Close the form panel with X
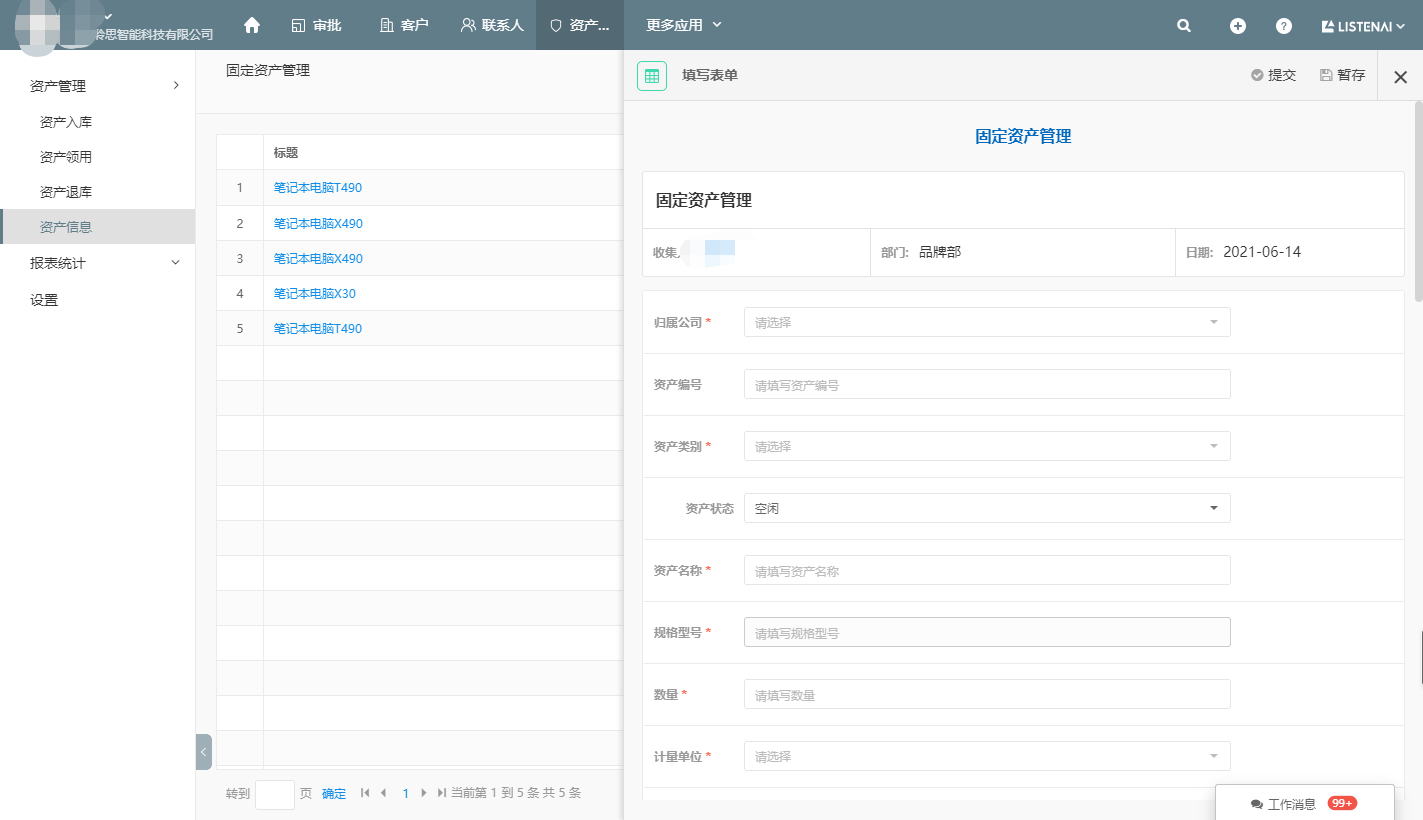 point(1400,76)
